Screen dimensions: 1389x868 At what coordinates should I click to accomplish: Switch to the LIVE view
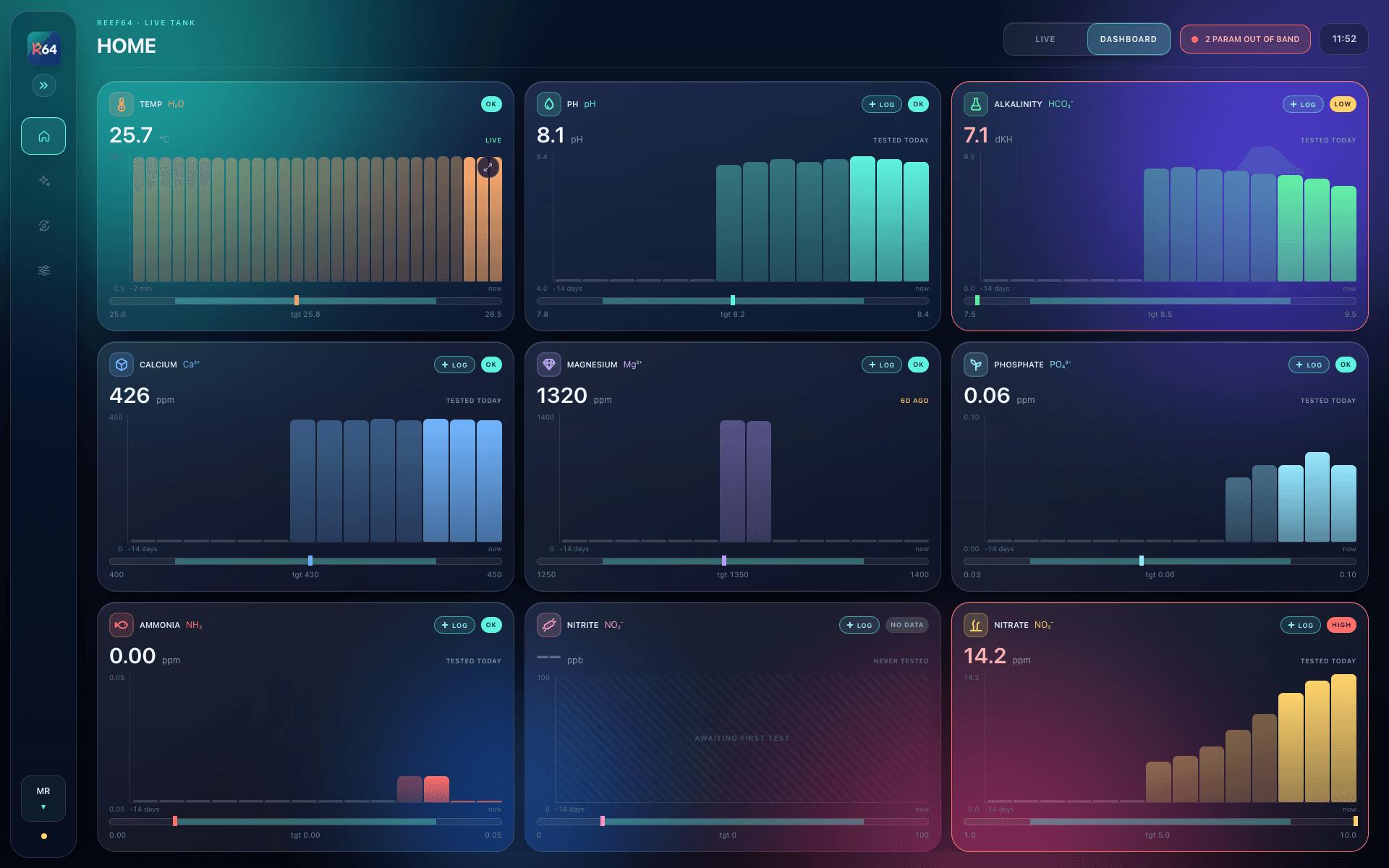click(1045, 39)
